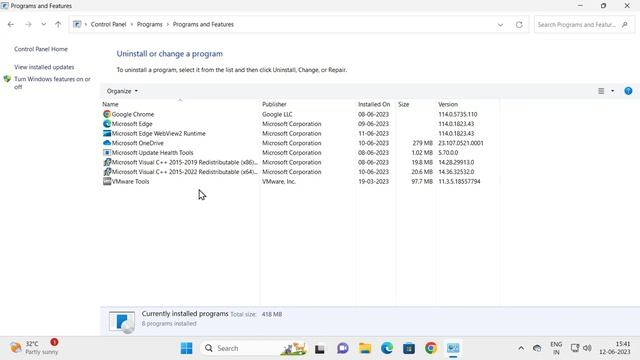The width and height of the screenshot is (640, 360).
Task: Sort by the Version column header
Action: [x=448, y=104]
